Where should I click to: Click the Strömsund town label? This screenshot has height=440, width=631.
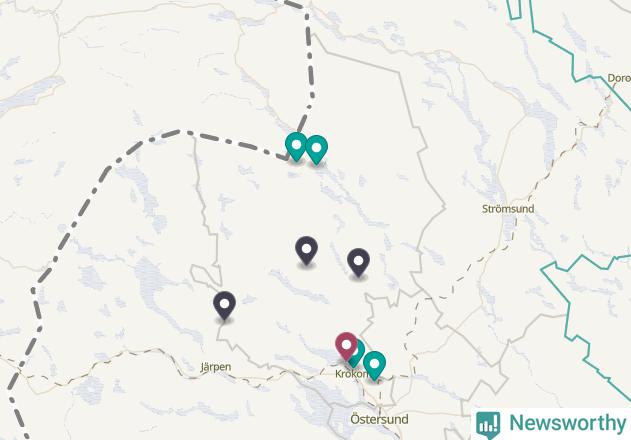click(508, 209)
